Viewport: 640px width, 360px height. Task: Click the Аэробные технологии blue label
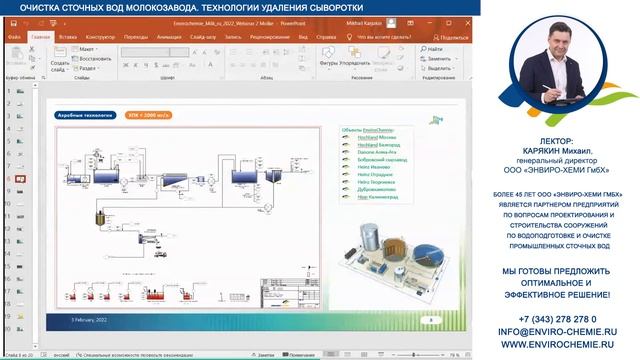click(85, 116)
